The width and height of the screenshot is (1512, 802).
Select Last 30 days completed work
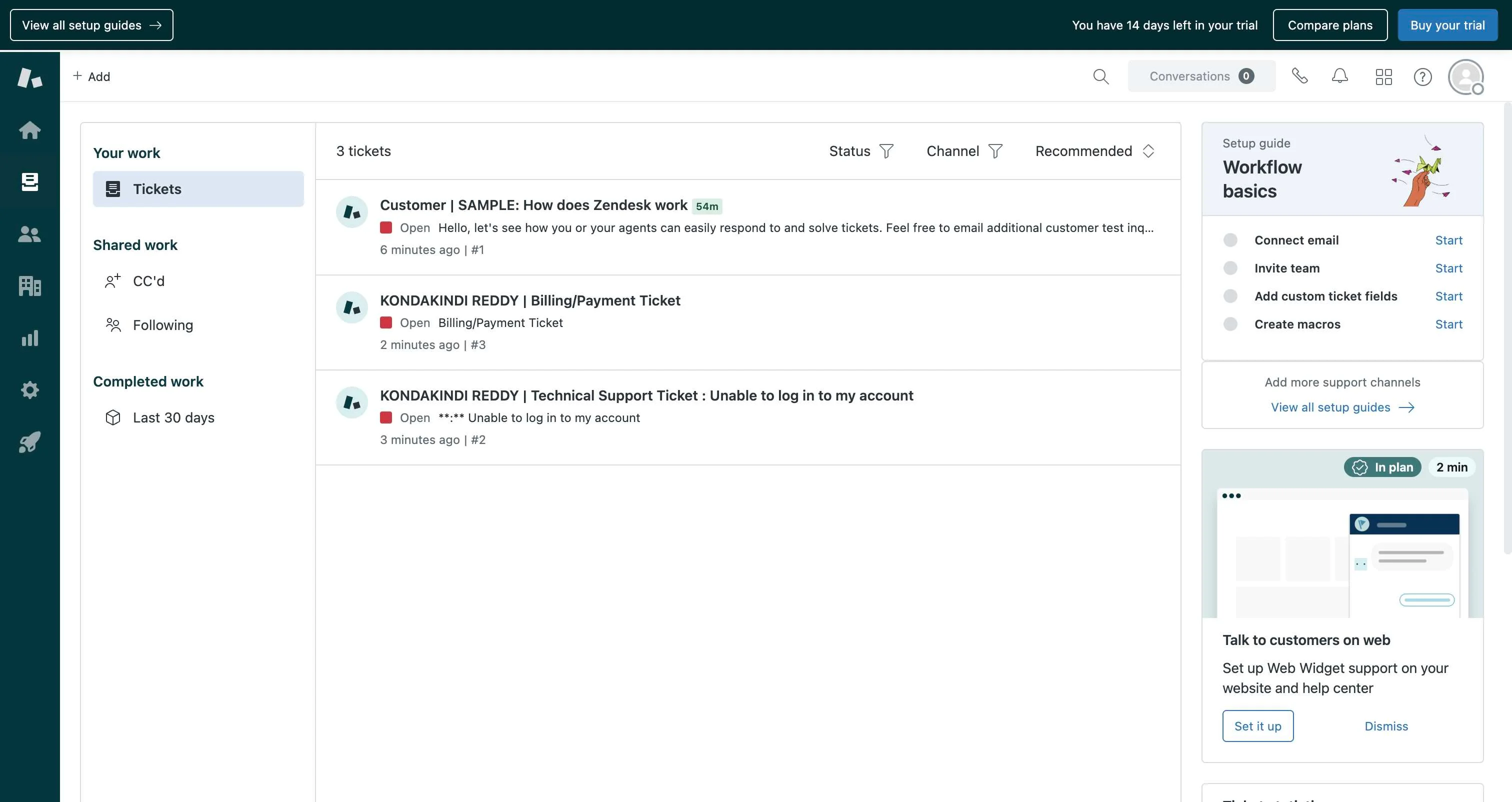click(x=173, y=417)
